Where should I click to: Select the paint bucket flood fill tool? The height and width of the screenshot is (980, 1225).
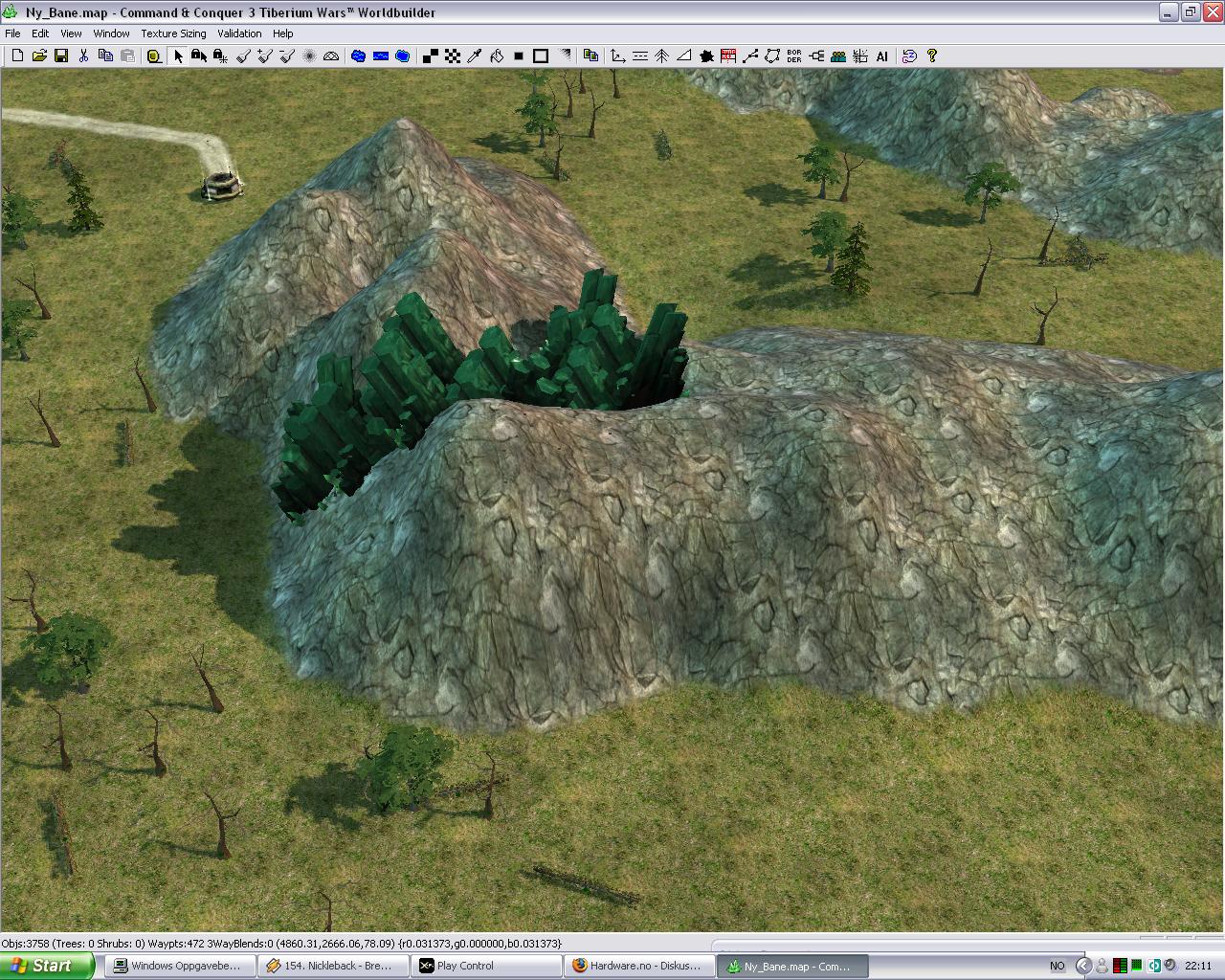(497, 56)
